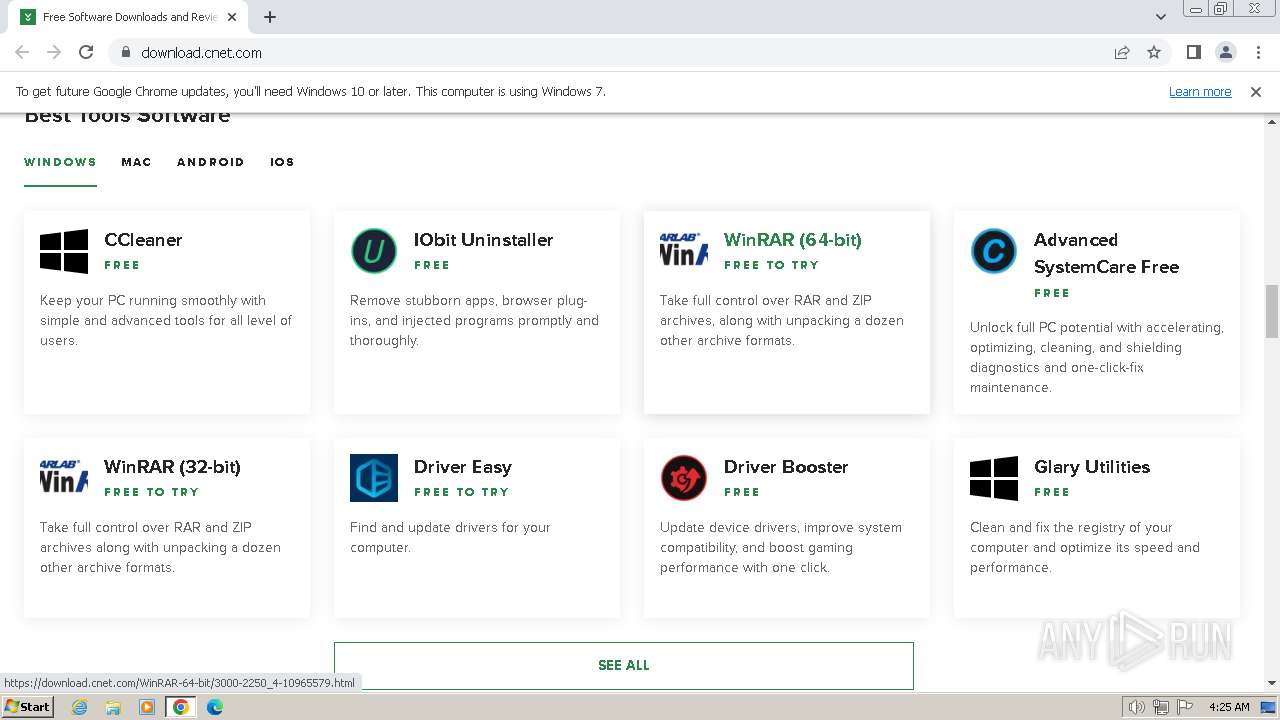Switch to the Android platform tab
This screenshot has height=720, width=1280.
pos(210,162)
